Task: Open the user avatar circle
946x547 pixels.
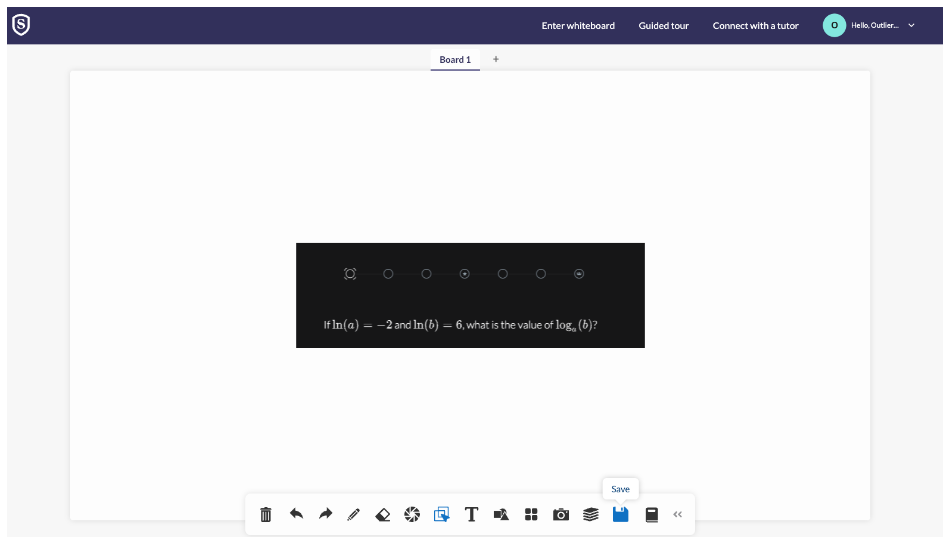Action: point(834,25)
